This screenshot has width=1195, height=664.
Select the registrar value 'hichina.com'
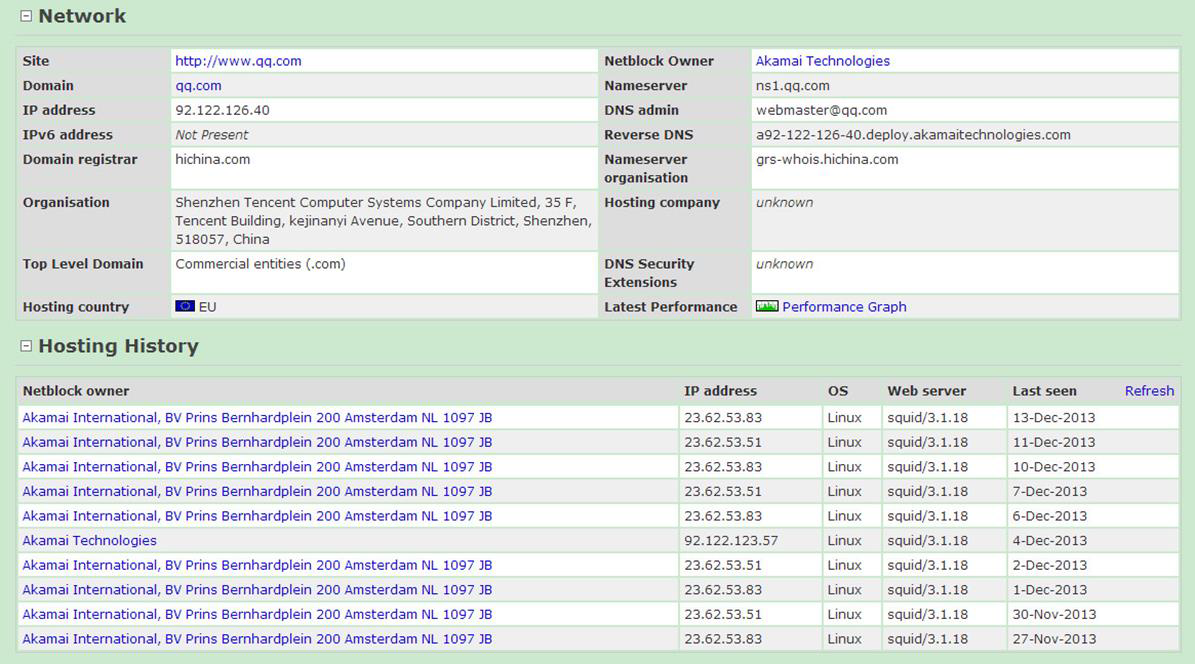[x=213, y=159]
